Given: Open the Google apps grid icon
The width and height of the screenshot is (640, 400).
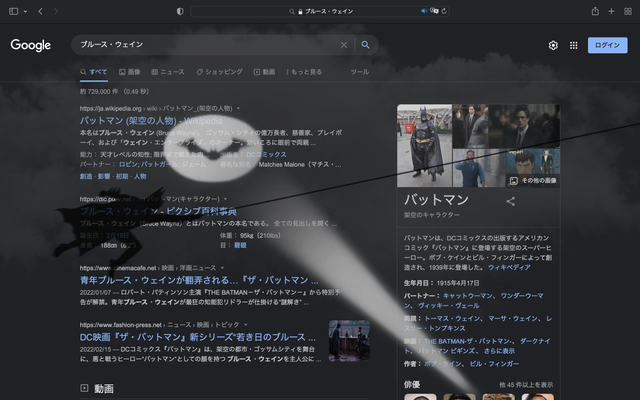Looking at the screenshot, I should (573, 45).
